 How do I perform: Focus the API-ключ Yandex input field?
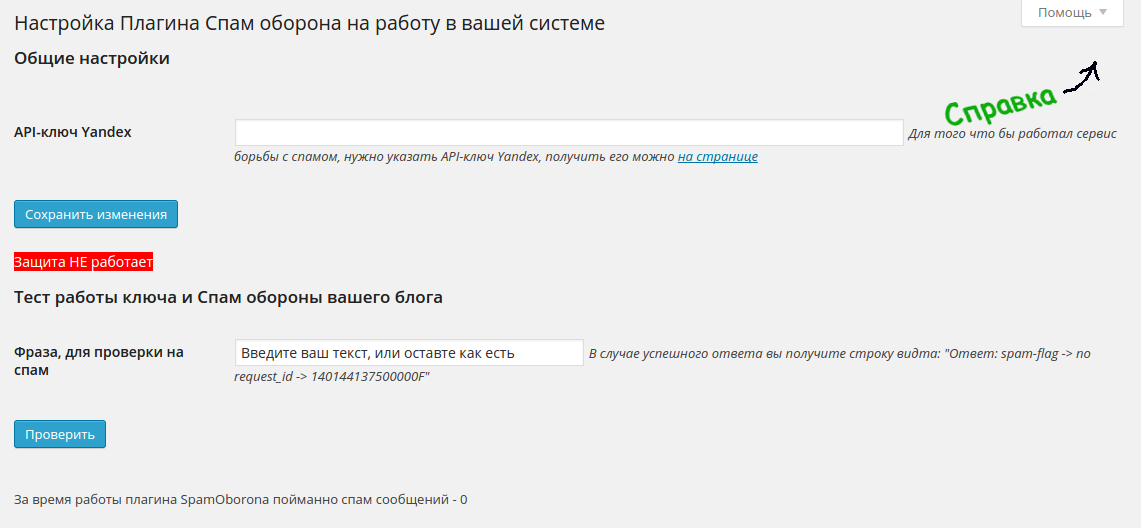pyautogui.click(x=569, y=133)
